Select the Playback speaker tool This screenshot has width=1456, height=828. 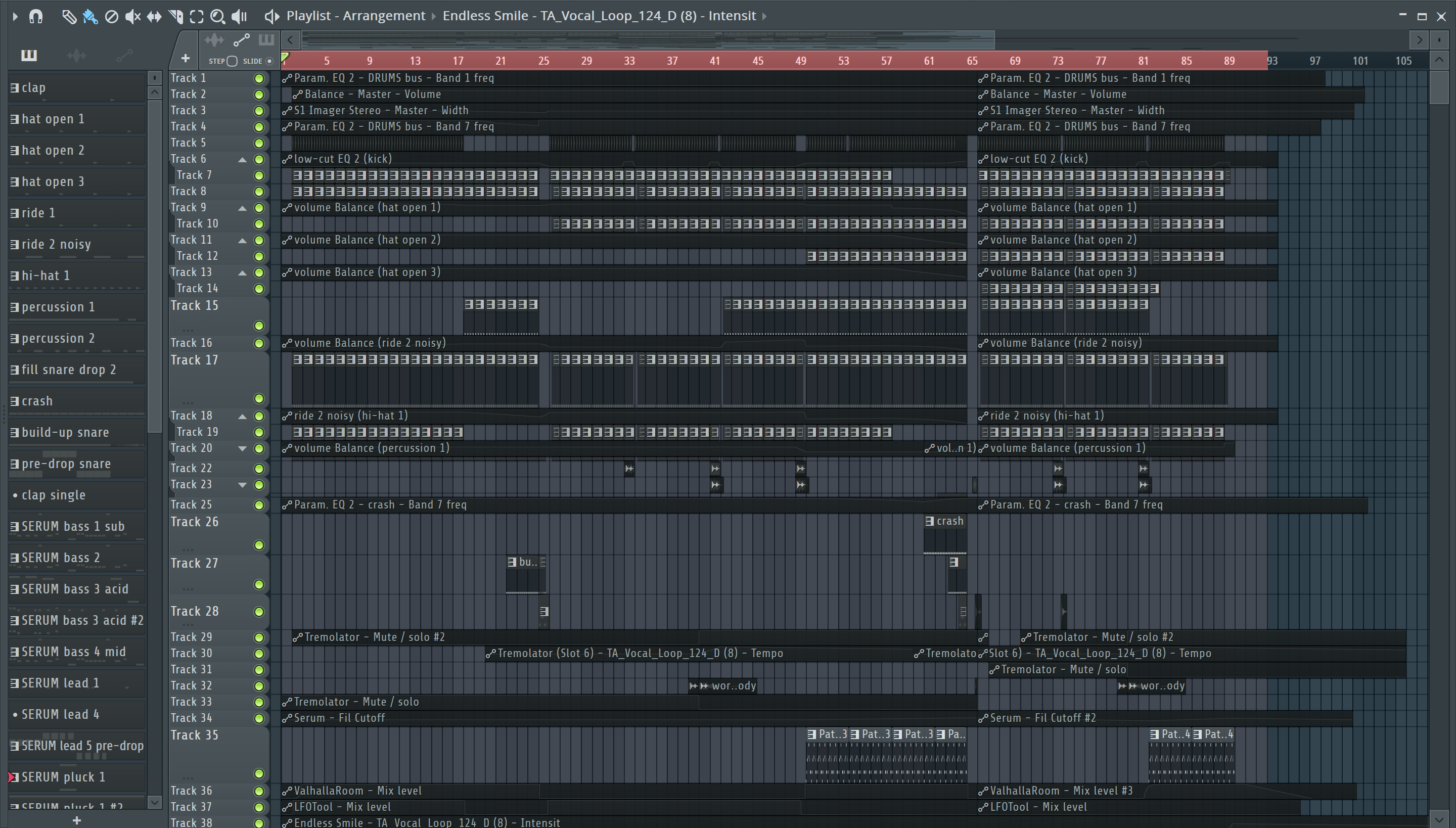(240, 17)
